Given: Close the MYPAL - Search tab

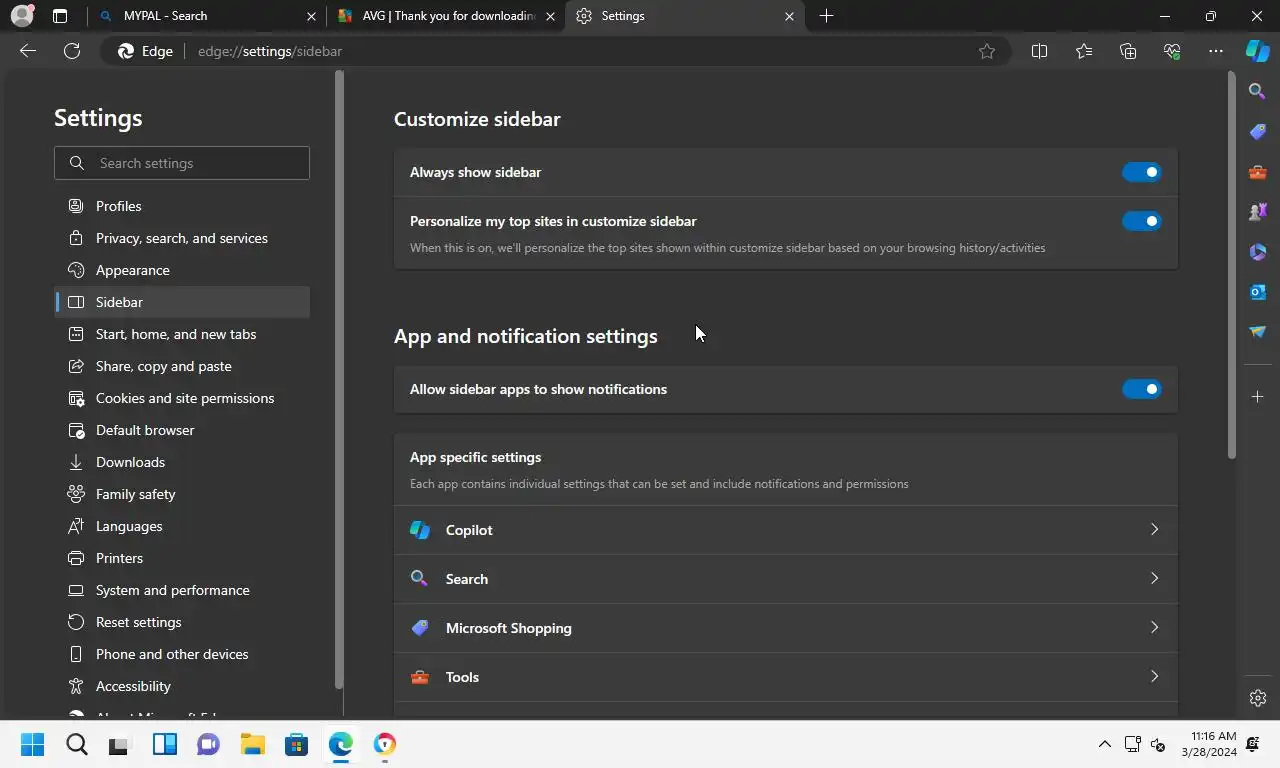Looking at the screenshot, I should [x=311, y=16].
